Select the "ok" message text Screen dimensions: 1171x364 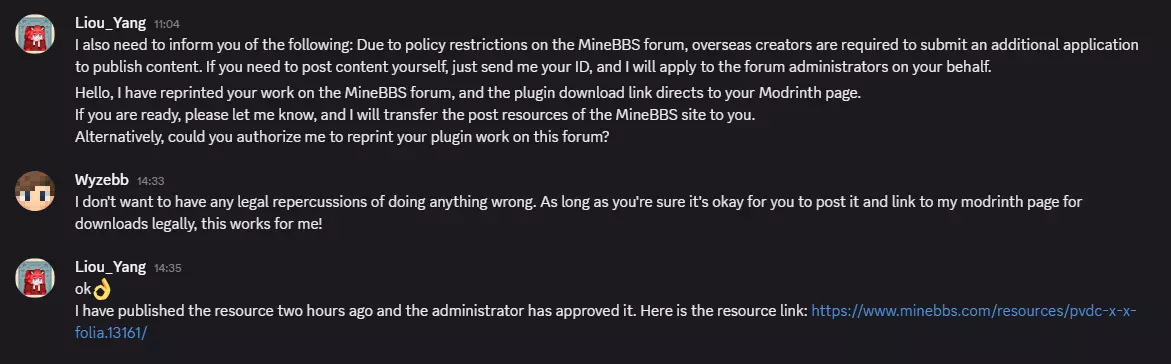tap(83, 289)
